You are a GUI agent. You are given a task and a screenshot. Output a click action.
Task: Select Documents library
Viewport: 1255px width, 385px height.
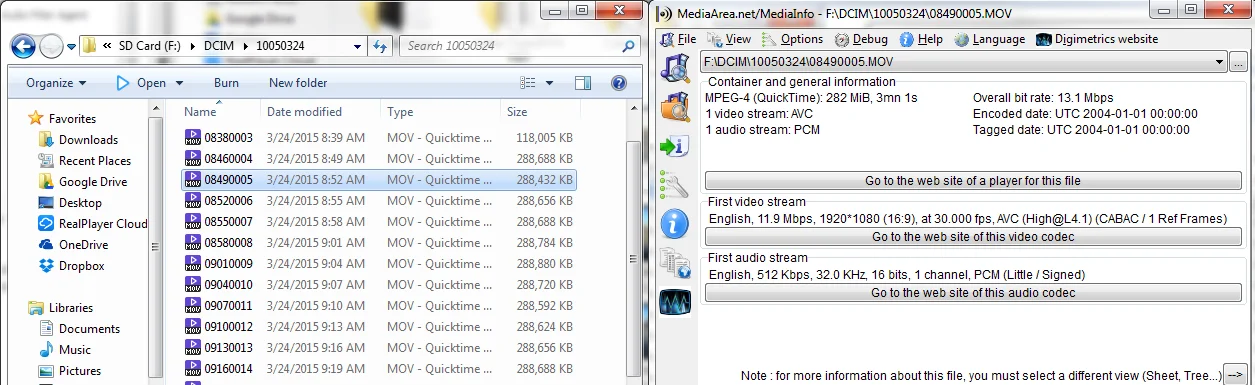[x=89, y=329]
